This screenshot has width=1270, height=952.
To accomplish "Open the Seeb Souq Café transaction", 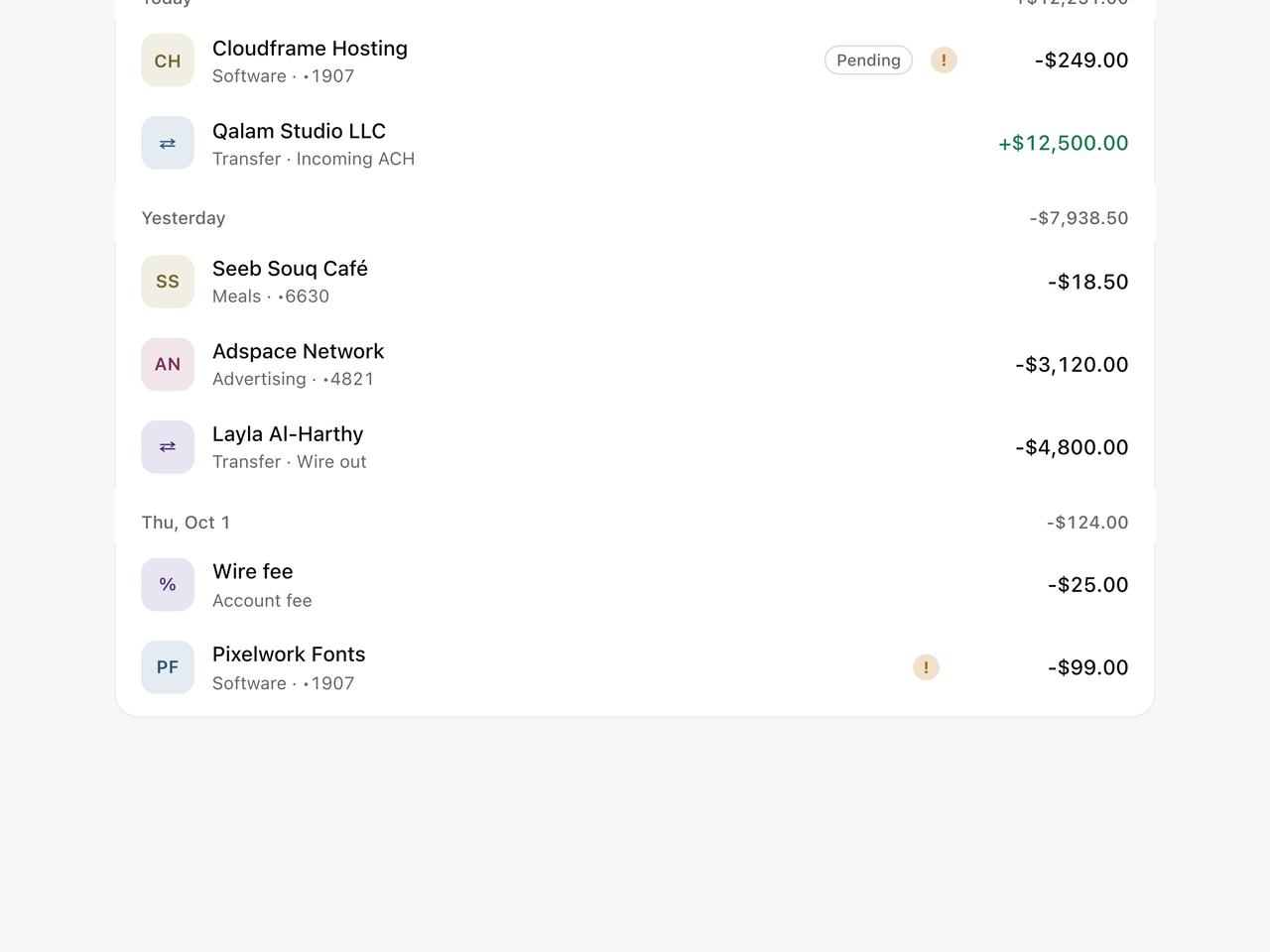I will tap(635, 282).
